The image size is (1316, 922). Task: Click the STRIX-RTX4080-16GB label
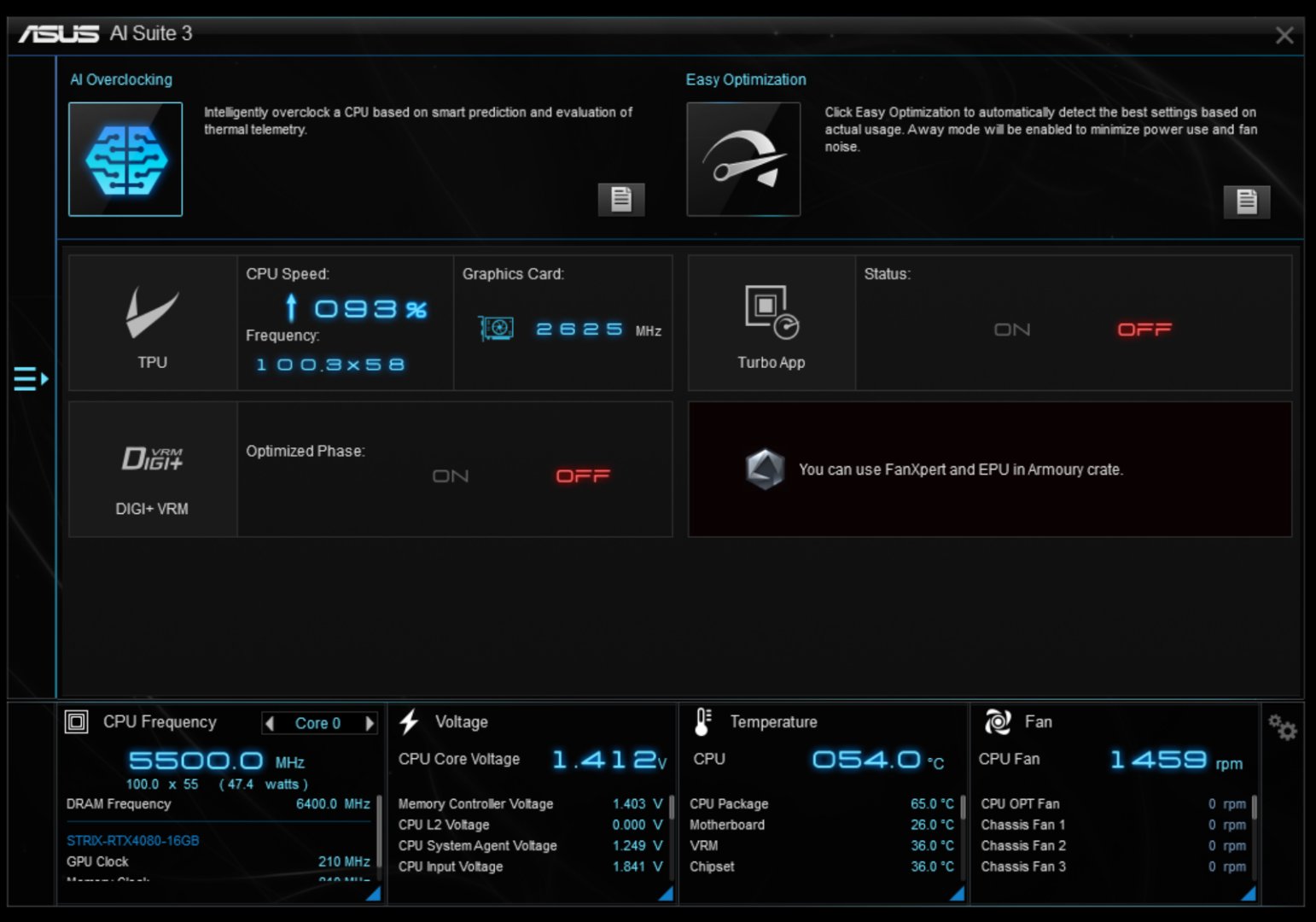coord(133,841)
